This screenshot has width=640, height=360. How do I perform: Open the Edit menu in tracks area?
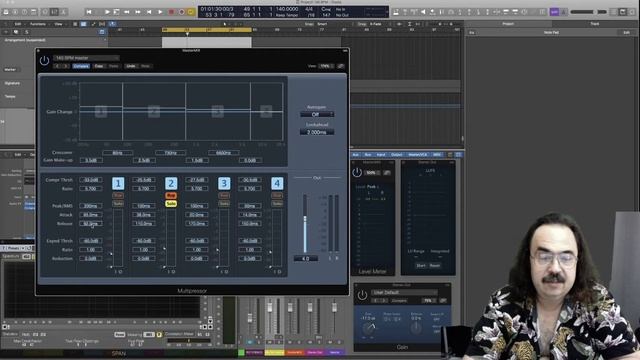(18, 24)
